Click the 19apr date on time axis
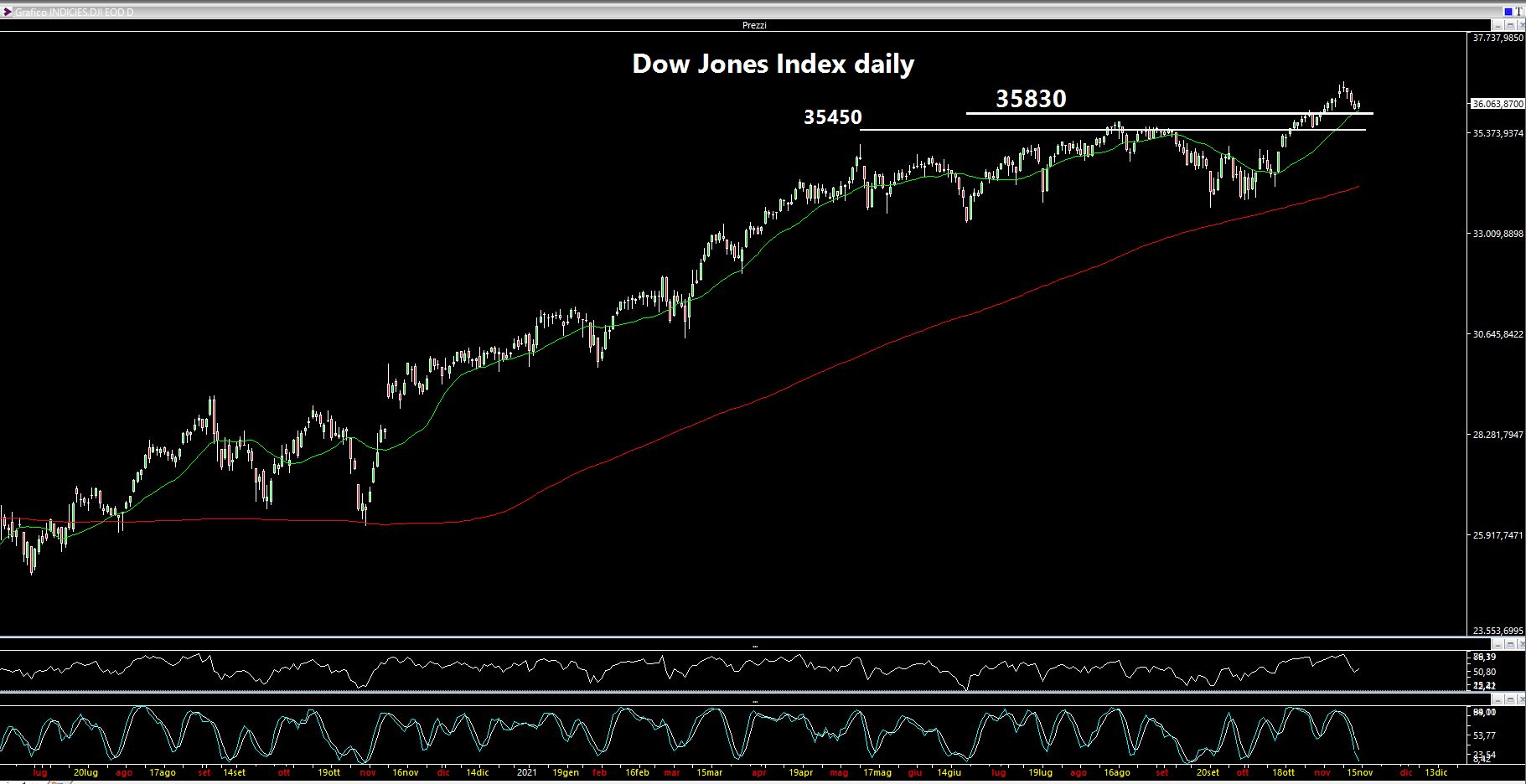Image resolution: width=1526 pixels, height=784 pixels. point(801,772)
